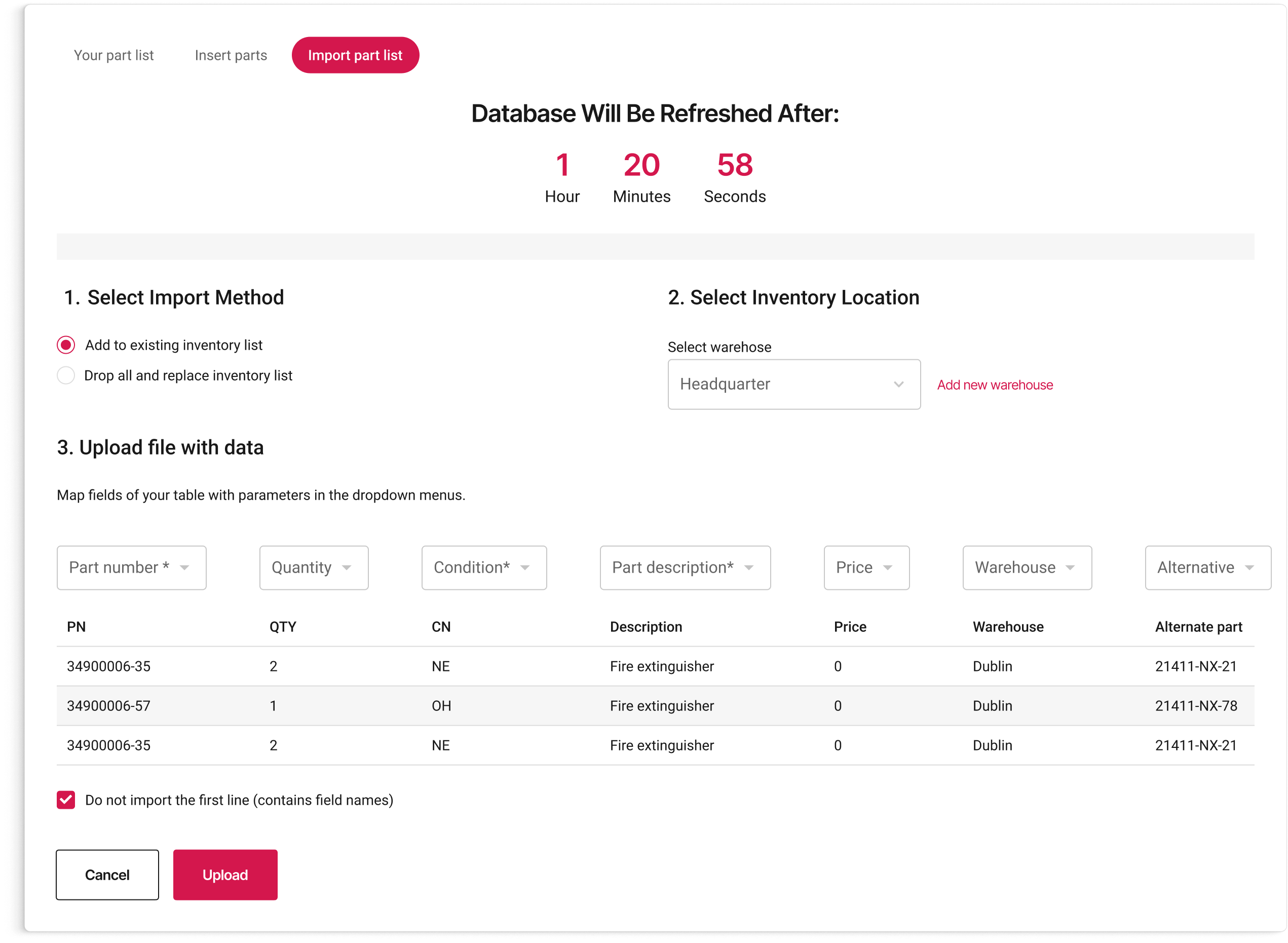Open the Headquarter warehouse dropdown
Image resolution: width=1288 pixels, height=943 pixels.
click(793, 384)
